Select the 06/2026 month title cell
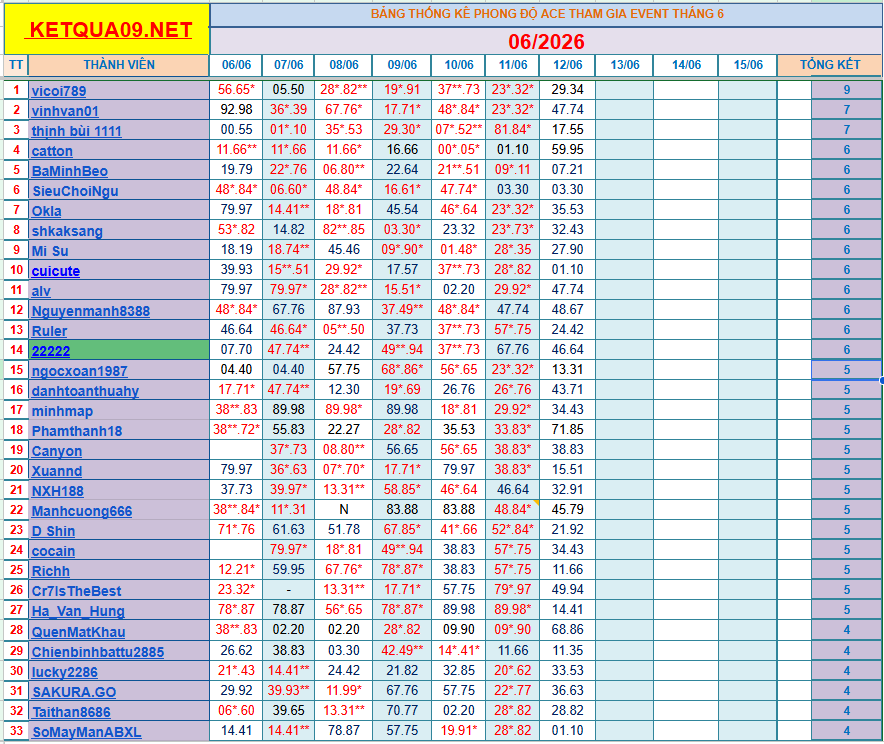Image resolution: width=884 pixels, height=744 pixels. [546, 42]
